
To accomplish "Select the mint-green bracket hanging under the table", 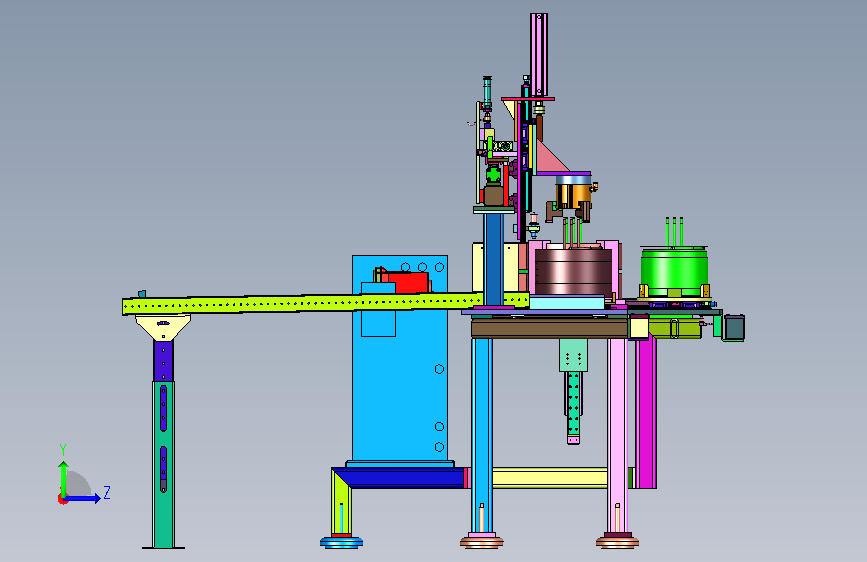I will pyautogui.click(x=573, y=355).
